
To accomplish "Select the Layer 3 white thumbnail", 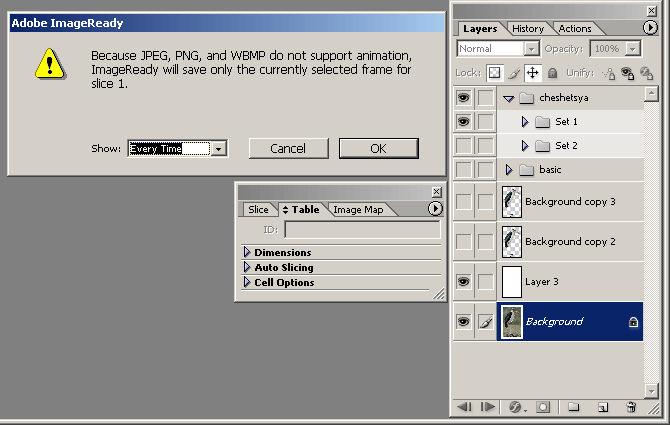I will pos(512,282).
